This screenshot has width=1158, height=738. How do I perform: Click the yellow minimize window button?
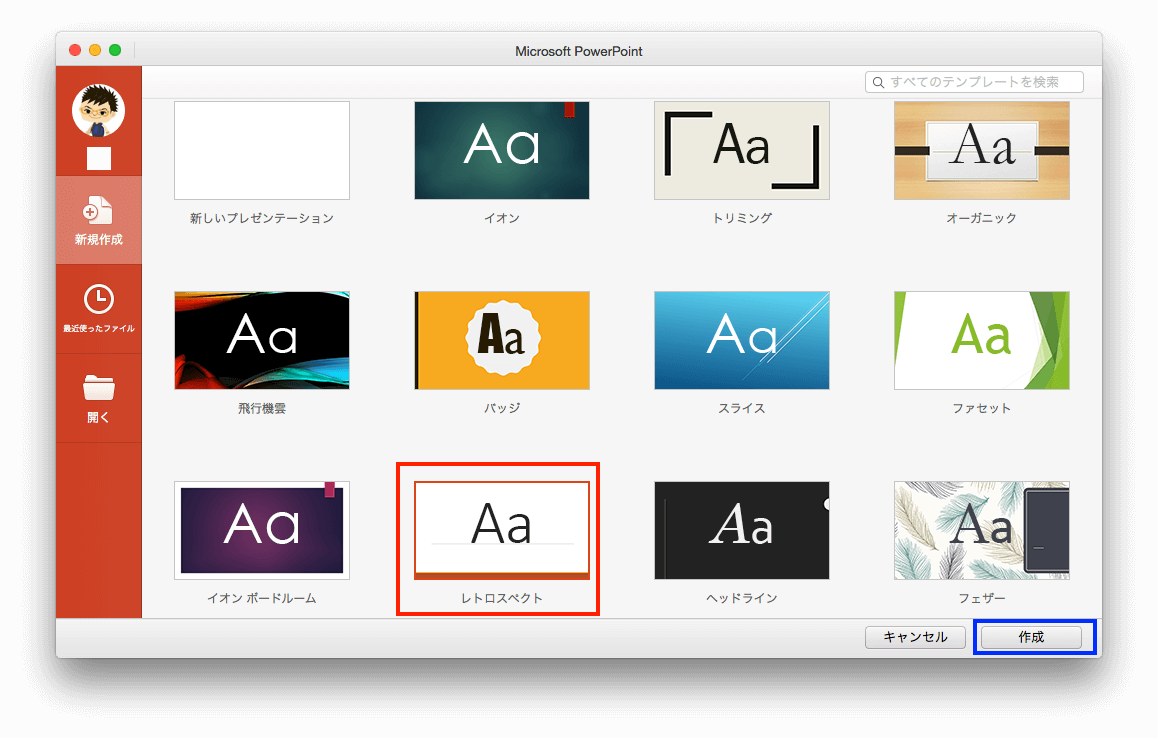(95, 50)
